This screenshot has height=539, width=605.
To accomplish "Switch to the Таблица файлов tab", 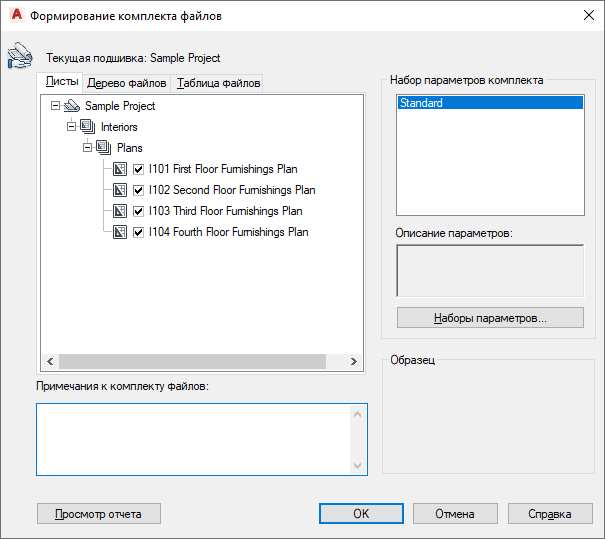I will (218, 83).
